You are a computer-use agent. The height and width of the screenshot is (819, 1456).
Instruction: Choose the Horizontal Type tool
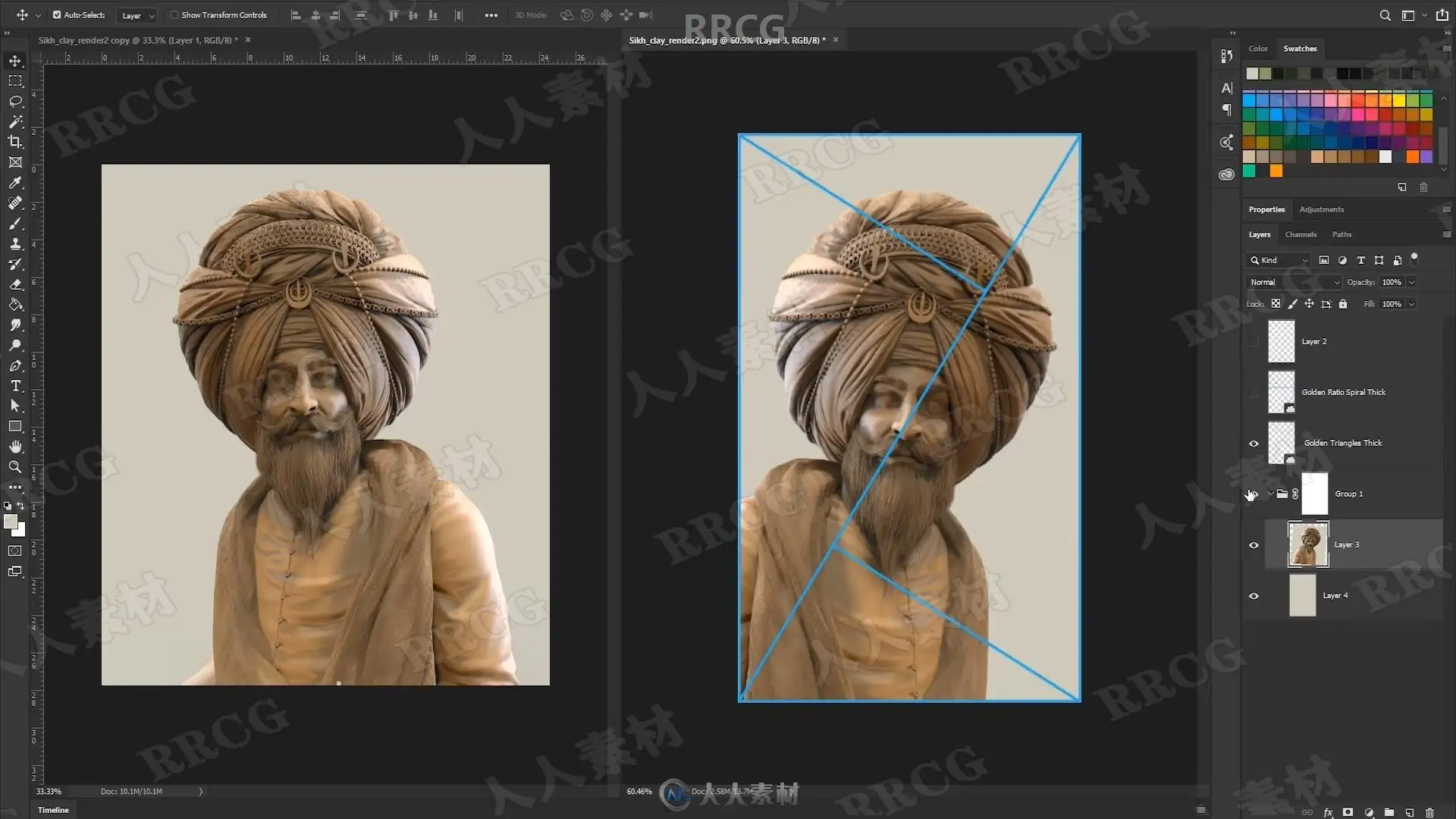pos(15,386)
